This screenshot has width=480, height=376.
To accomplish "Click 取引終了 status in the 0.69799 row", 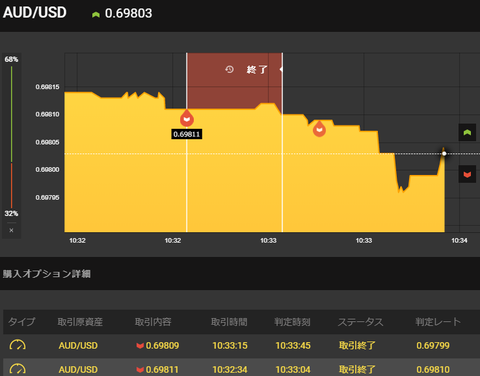I will [x=357, y=346].
